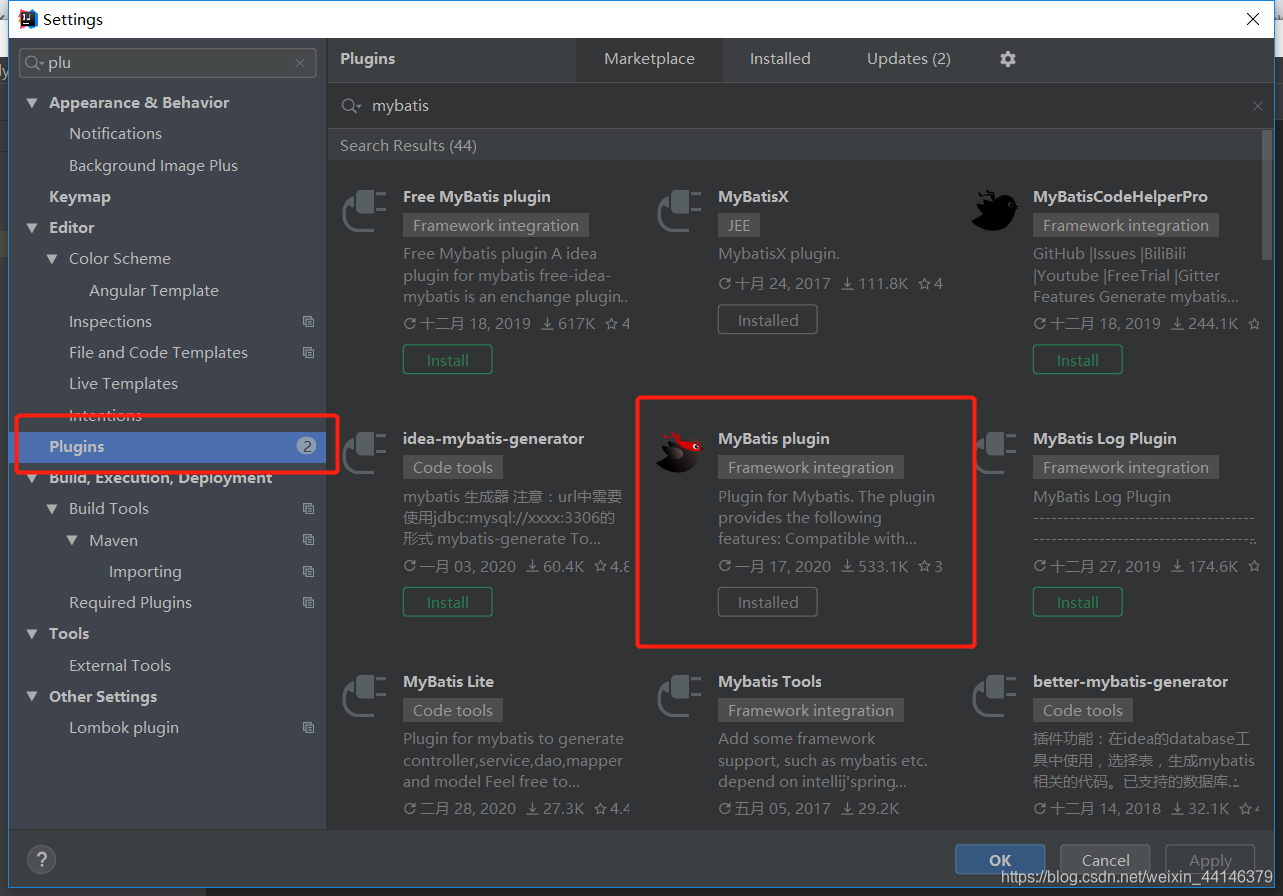Open plugin settings gear menu

[1008, 59]
